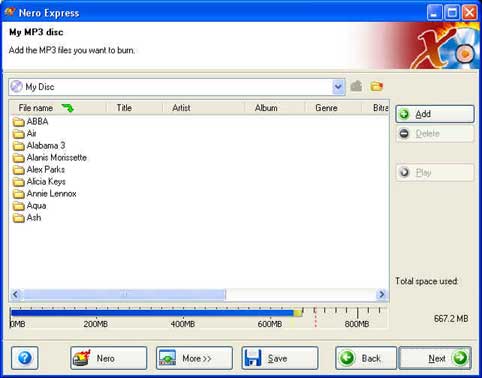
Task: Click the 667.2 MB total space value
Action: pos(451,319)
